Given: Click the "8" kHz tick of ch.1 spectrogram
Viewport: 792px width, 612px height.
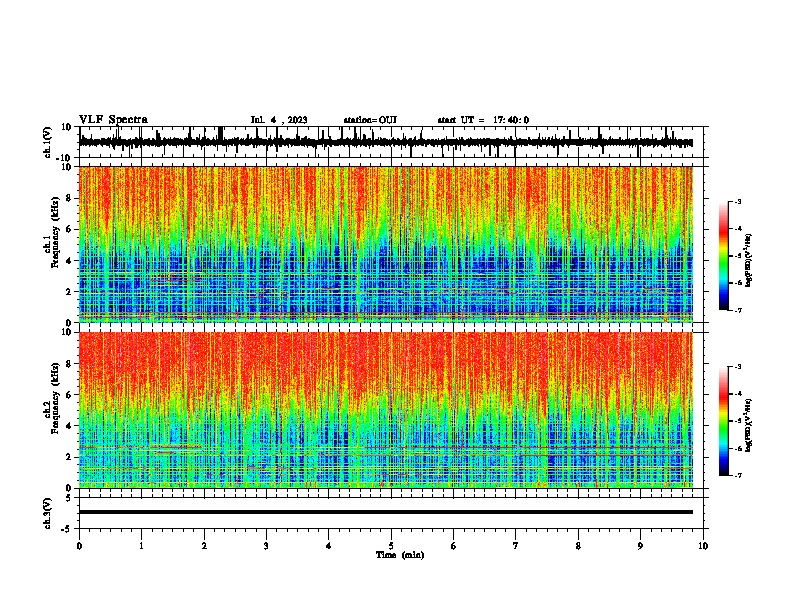Looking at the screenshot, I should point(70,198).
